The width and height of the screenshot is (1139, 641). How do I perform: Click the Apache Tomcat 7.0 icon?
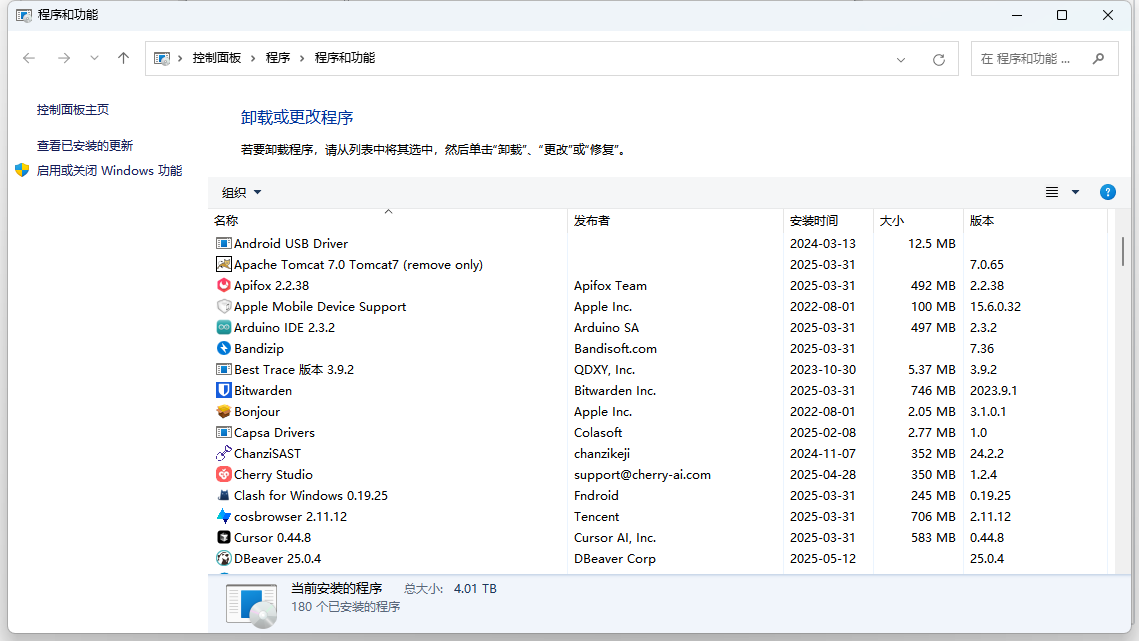pos(224,265)
